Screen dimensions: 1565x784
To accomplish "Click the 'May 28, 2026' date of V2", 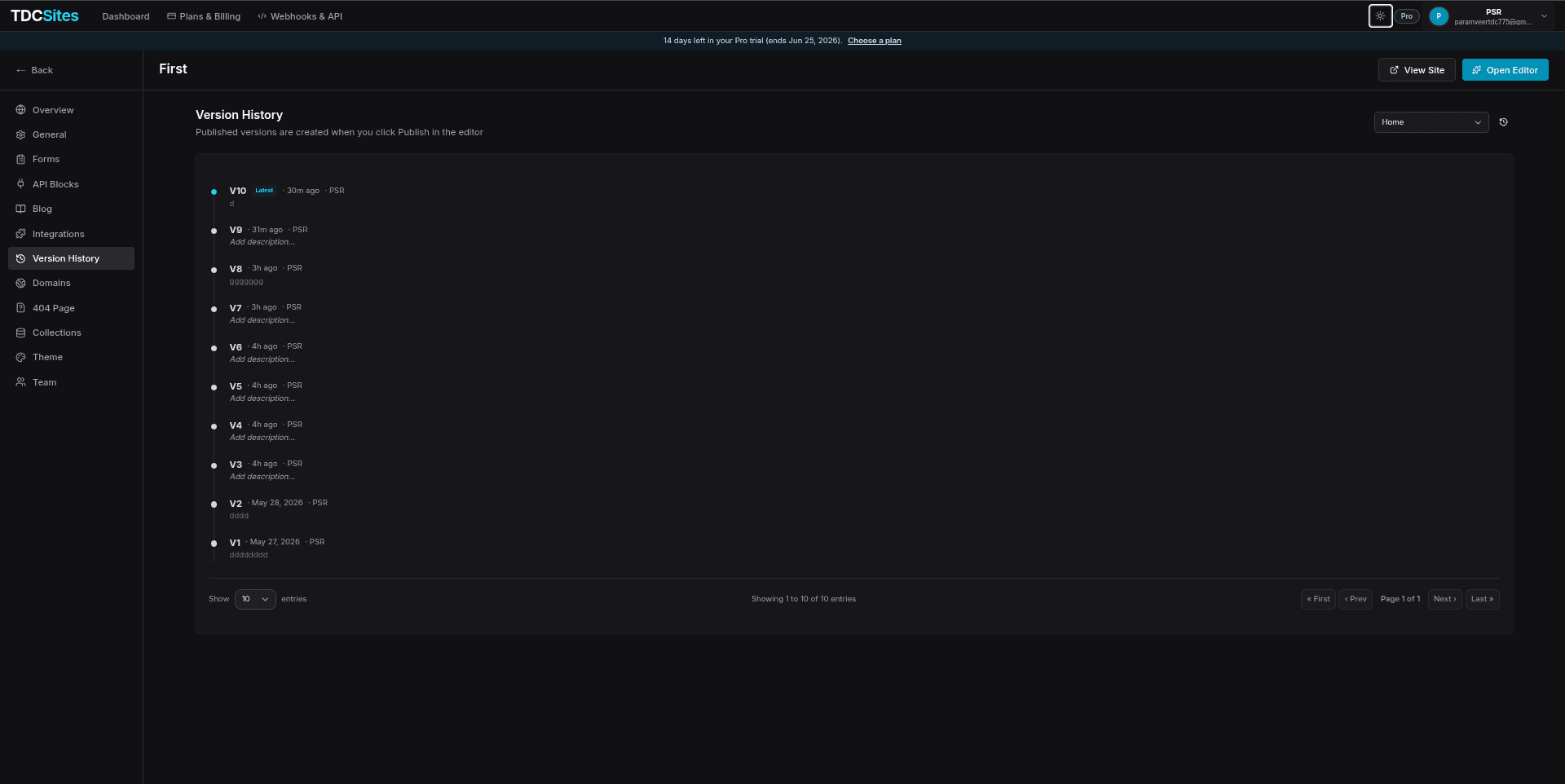I will click(277, 503).
